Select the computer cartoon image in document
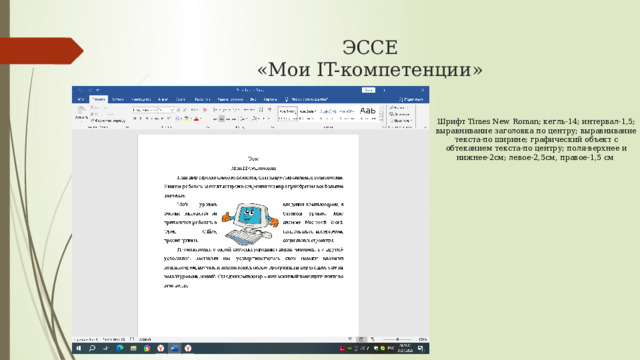This screenshot has width=640, height=360. pos(250,224)
